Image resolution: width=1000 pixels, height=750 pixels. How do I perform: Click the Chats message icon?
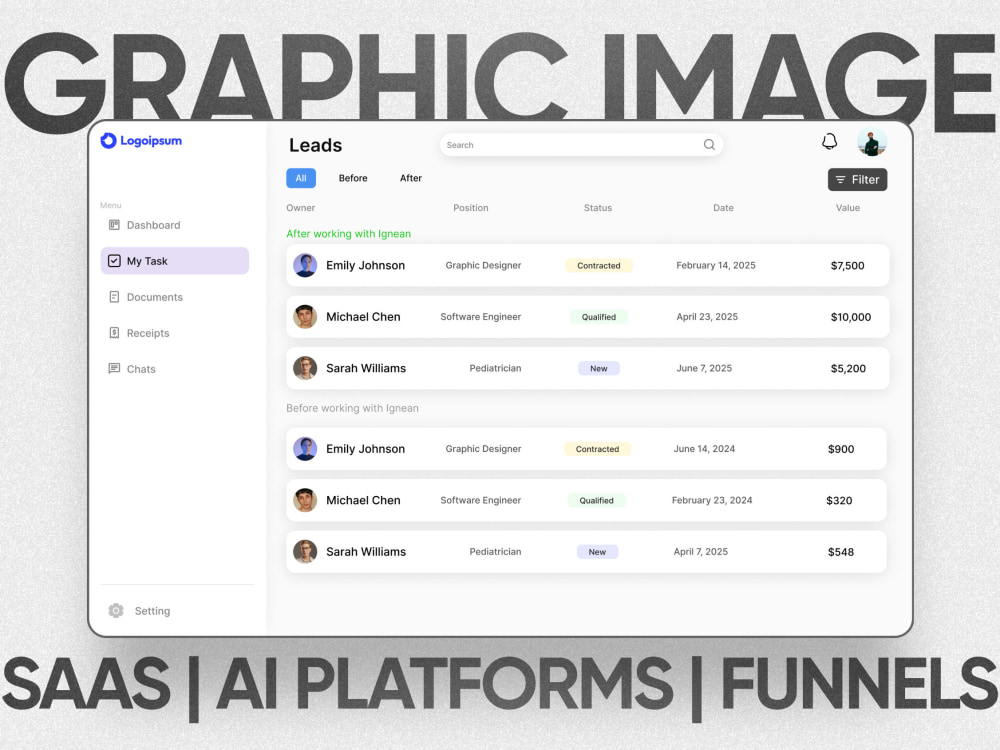(114, 369)
